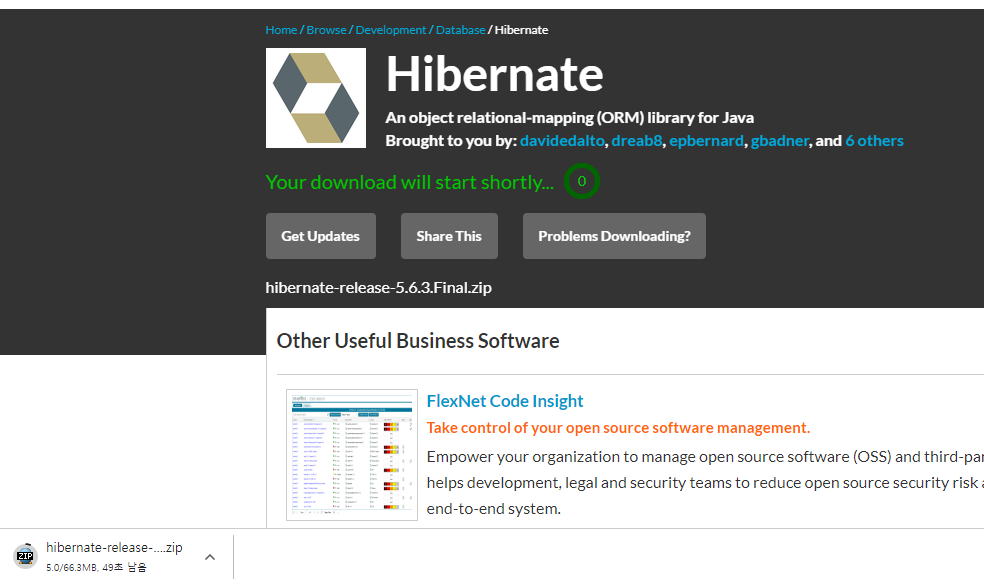Click the 'Take control of your open source' tagline
This screenshot has width=984, height=585.
(618, 428)
